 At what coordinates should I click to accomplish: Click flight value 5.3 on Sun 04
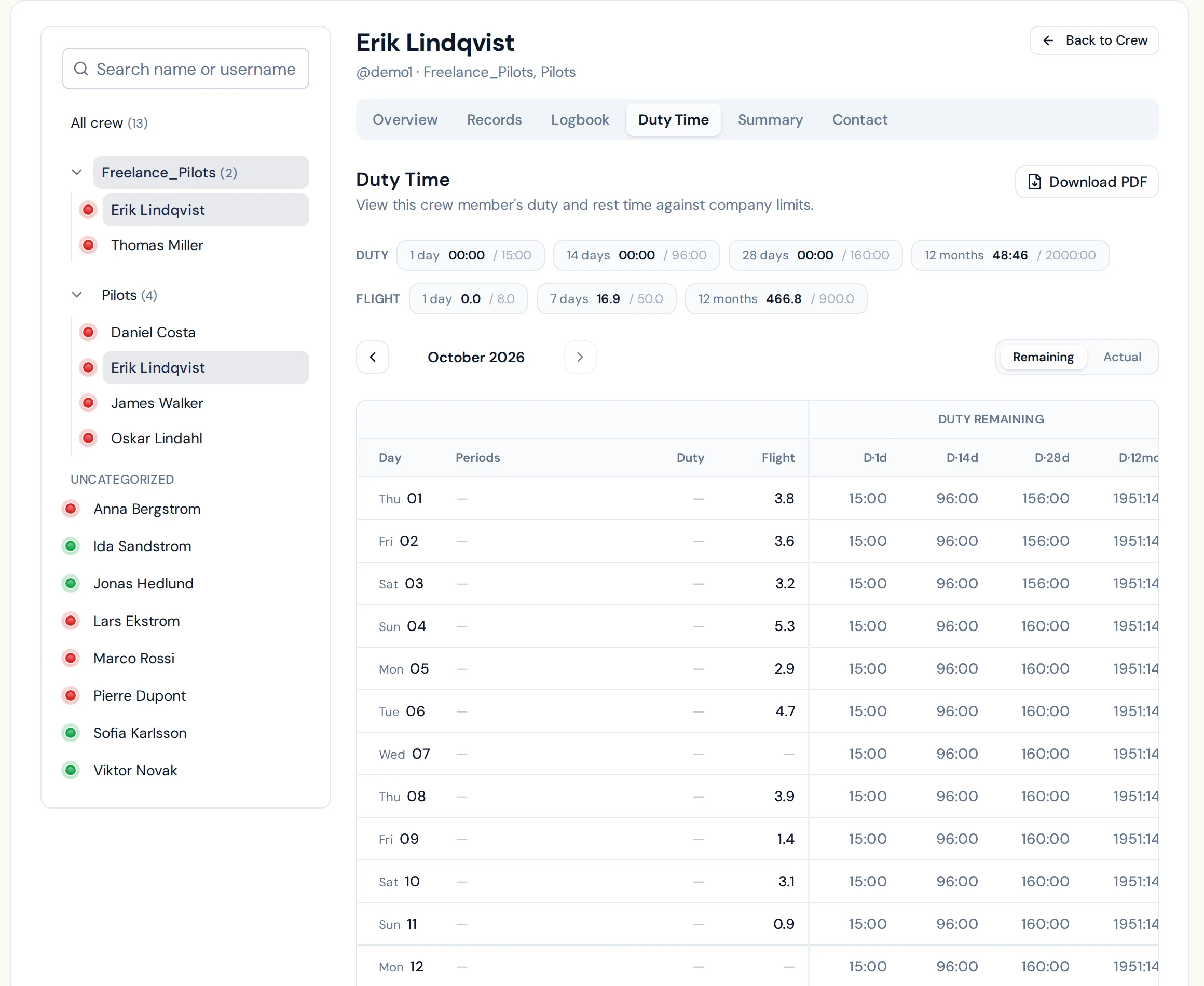click(784, 626)
